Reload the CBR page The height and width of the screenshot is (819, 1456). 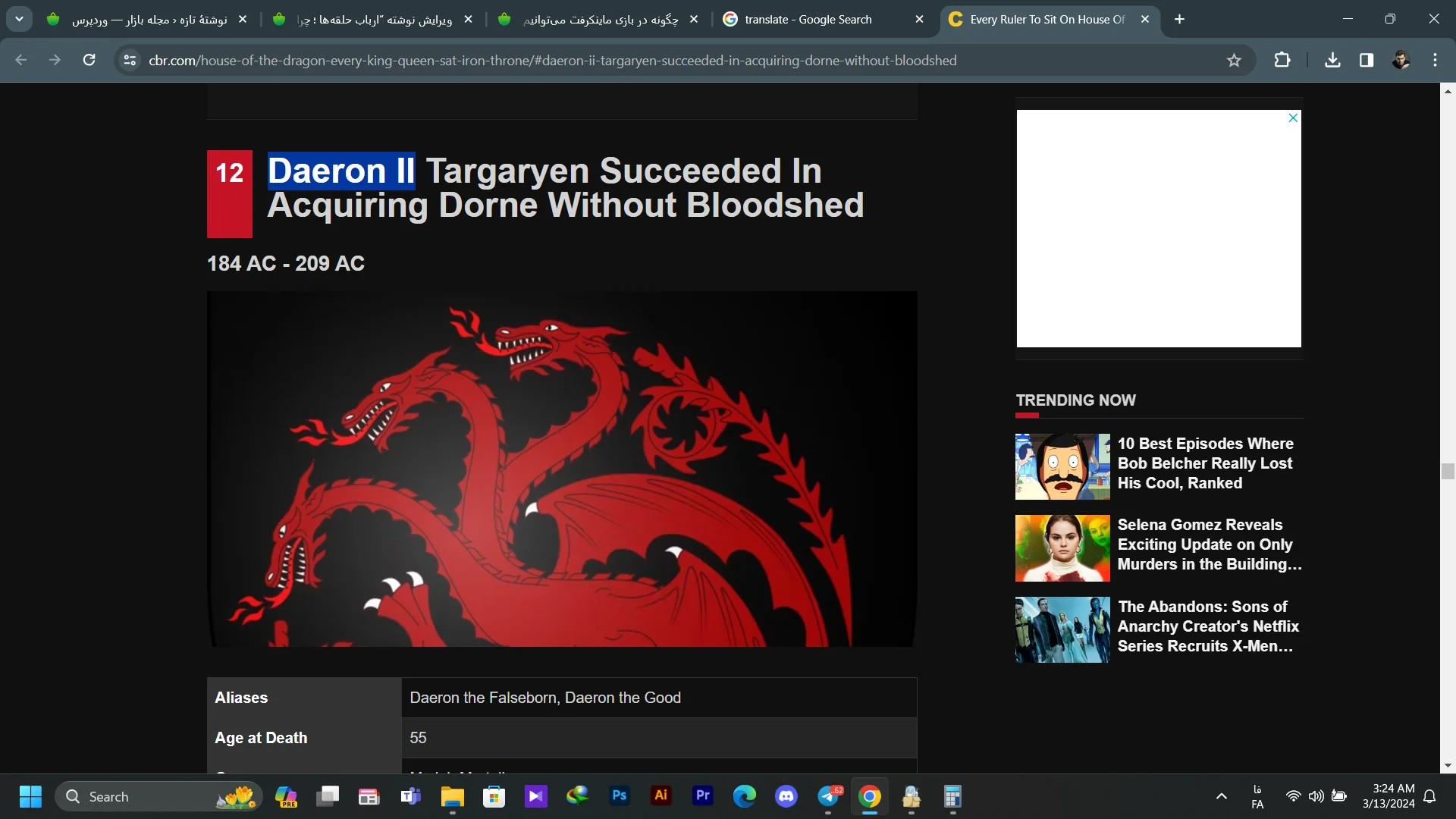tap(89, 60)
